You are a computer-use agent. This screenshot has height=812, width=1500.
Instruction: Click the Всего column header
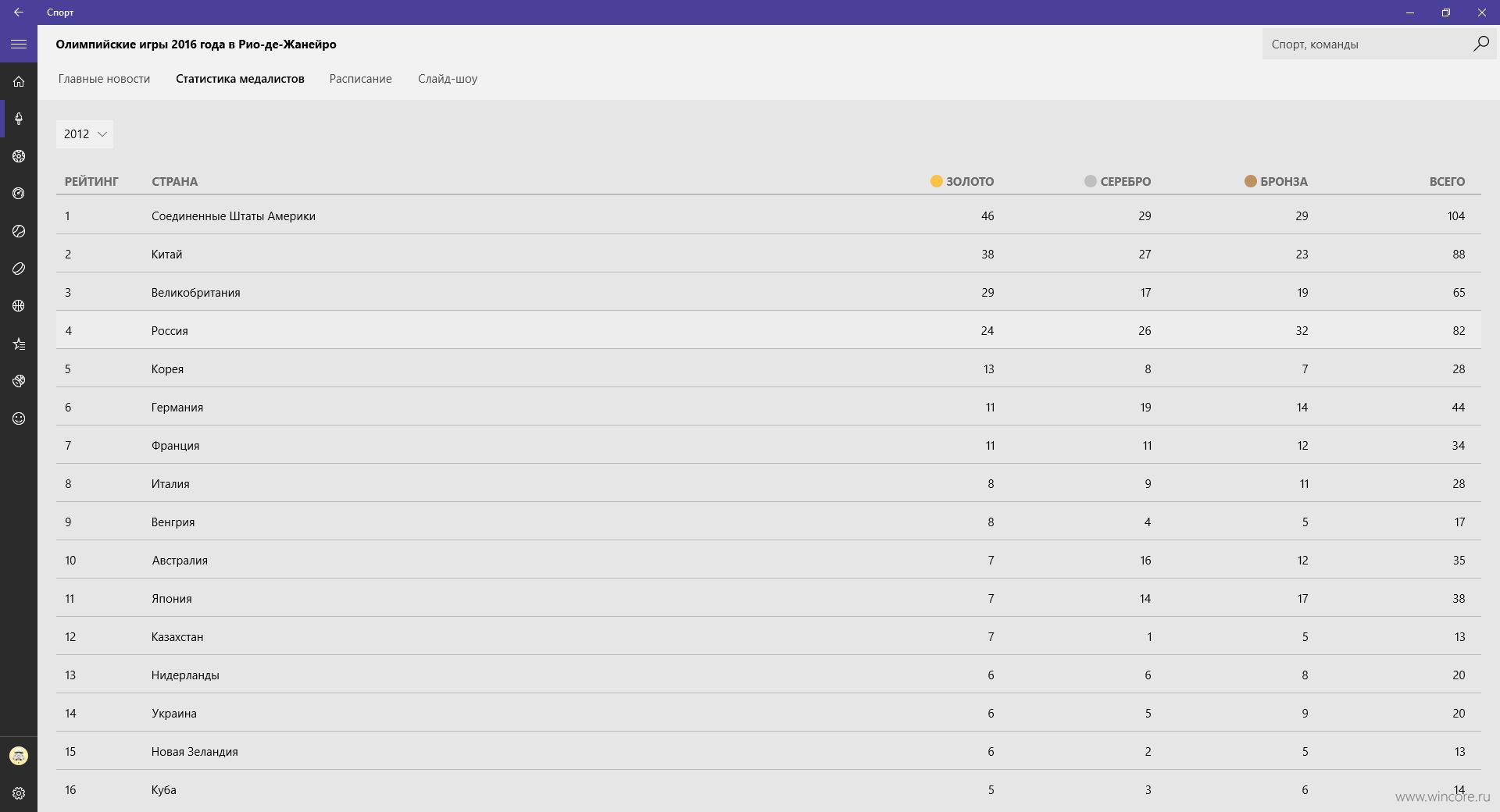coord(1447,181)
